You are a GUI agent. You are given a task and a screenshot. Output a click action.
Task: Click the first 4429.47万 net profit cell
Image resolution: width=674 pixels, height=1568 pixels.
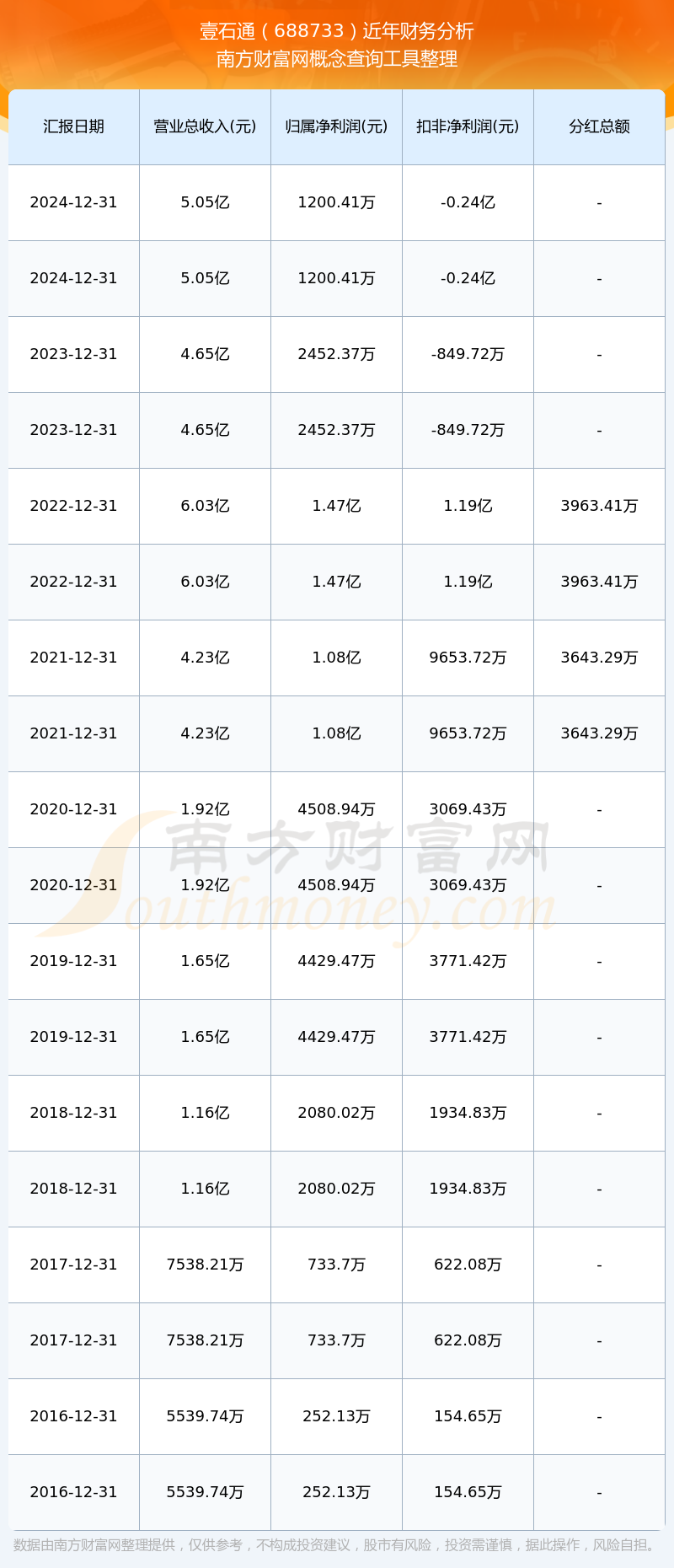click(x=336, y=961)
